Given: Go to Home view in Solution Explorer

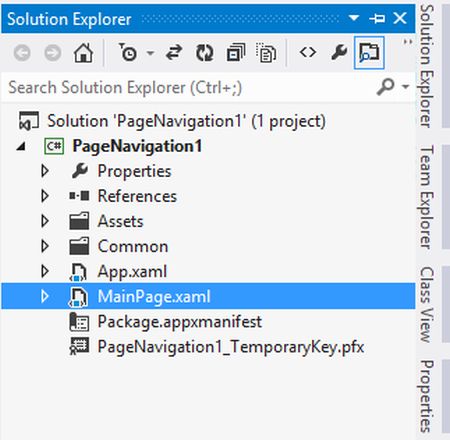Looking at the screenshot, I should (83, 53).
